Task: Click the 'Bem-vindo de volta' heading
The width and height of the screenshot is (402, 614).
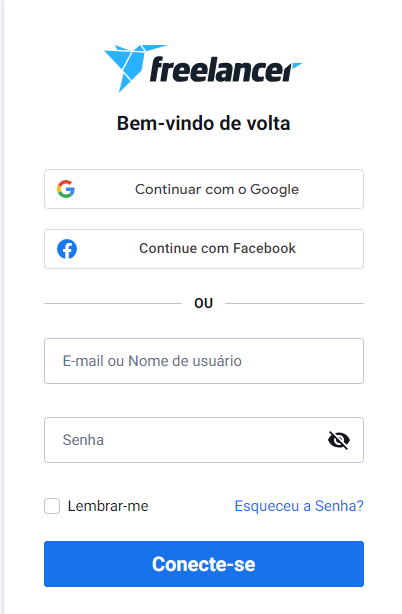Action: point(204,123)
